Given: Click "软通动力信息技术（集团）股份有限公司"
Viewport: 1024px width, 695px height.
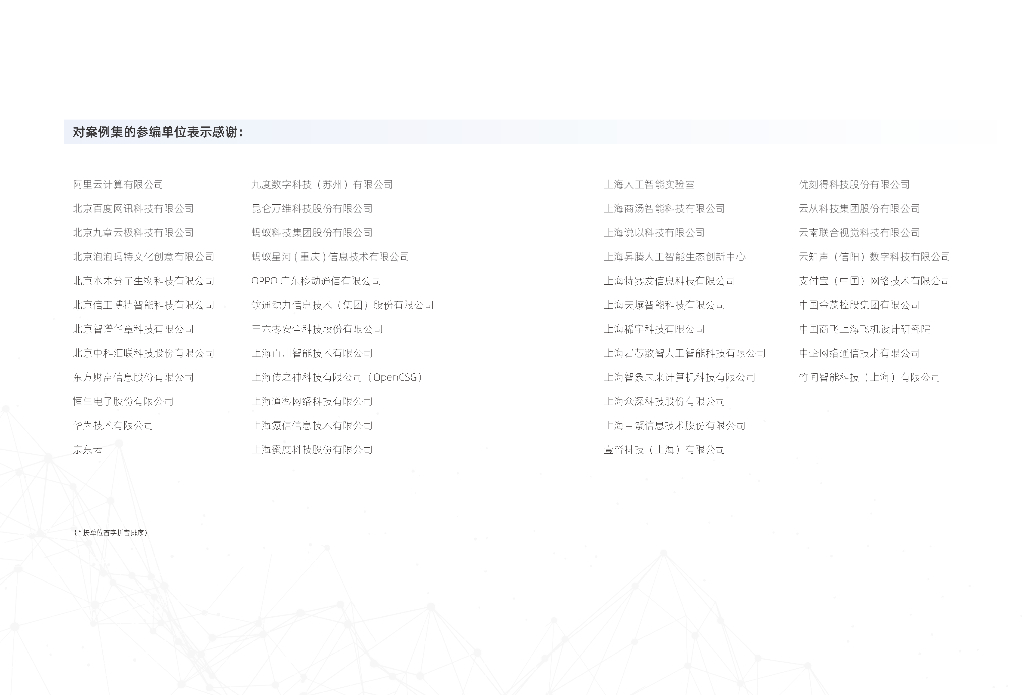Looking at the screenshot, I should point(343,305).
